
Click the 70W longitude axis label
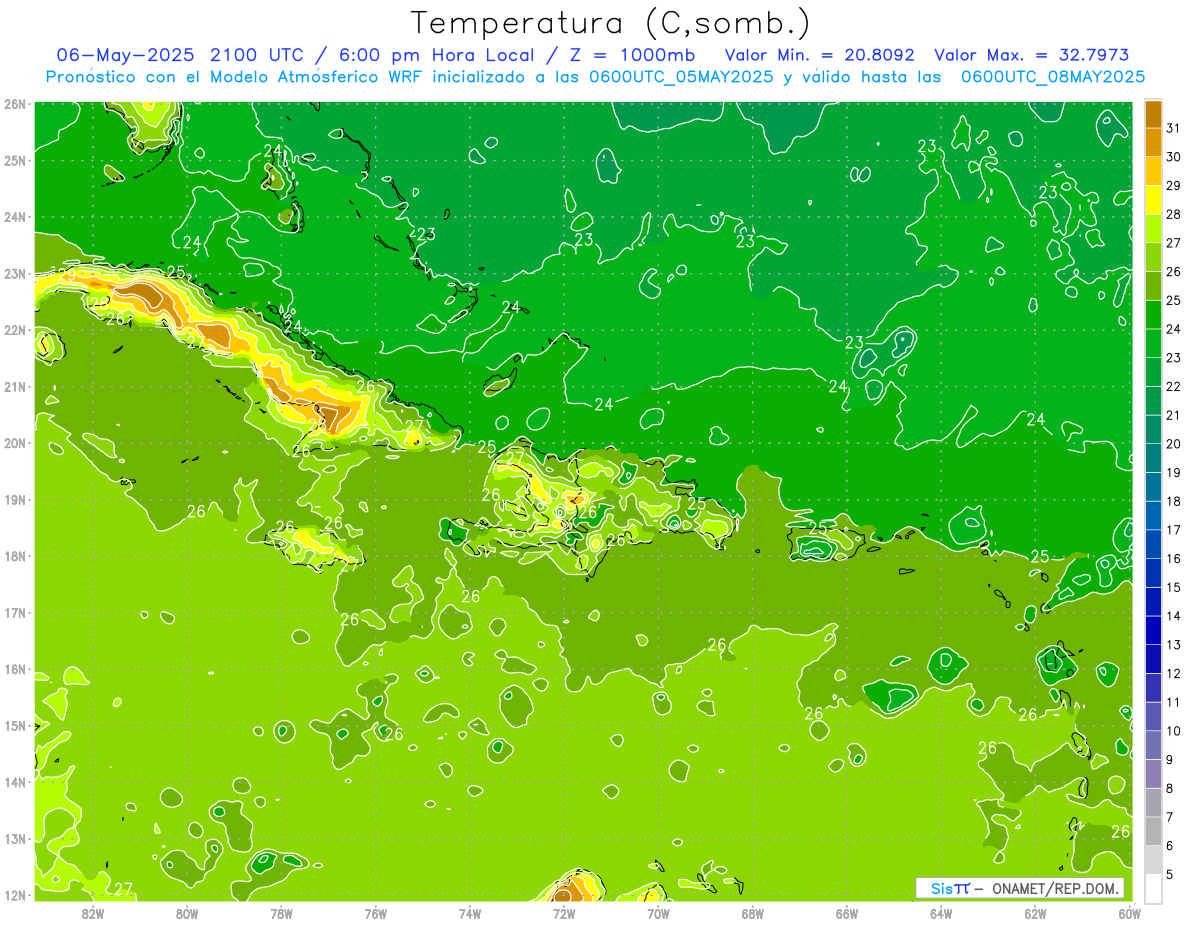coord(658,913)
